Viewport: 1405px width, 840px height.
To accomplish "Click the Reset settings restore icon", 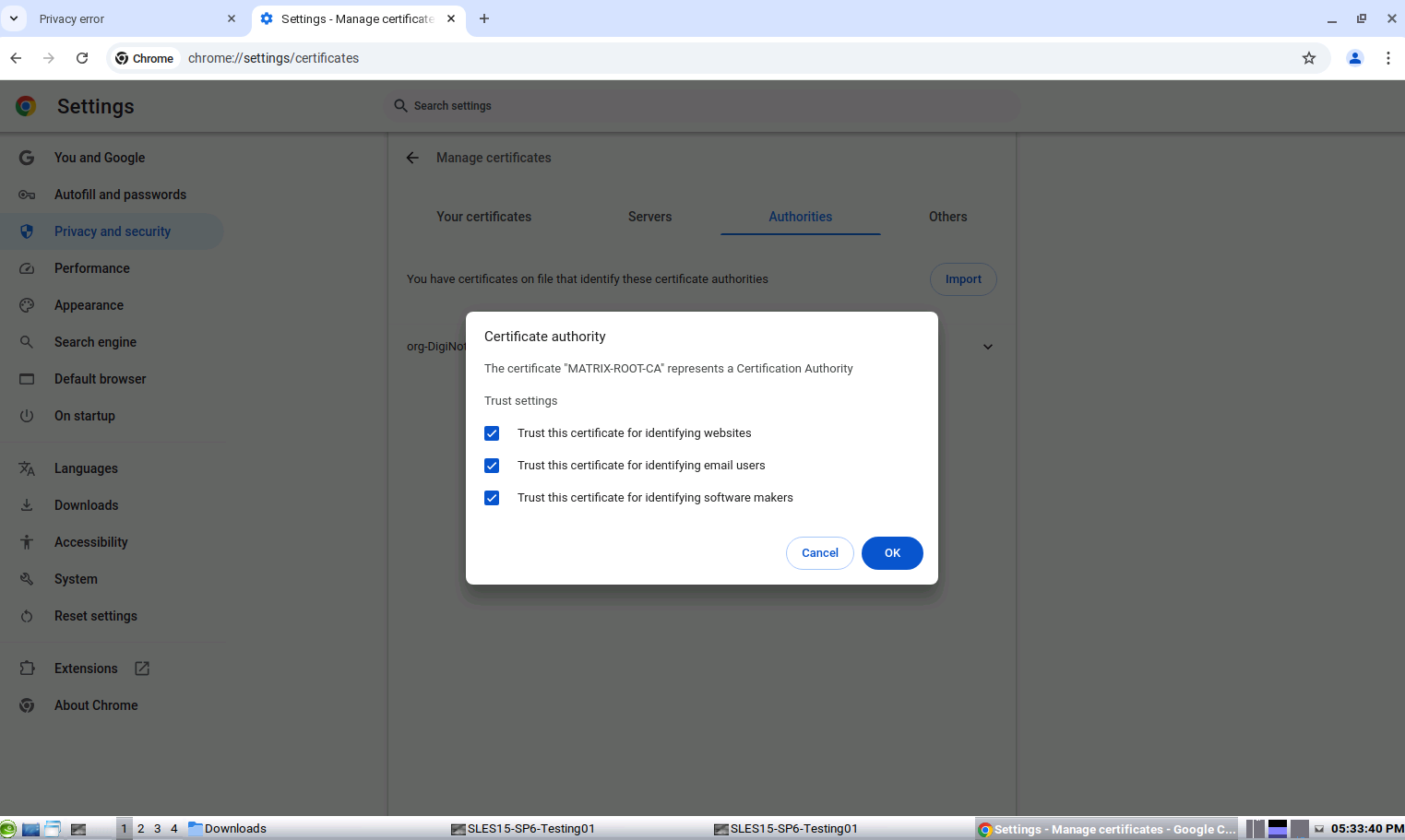I will tap(27, 616).
